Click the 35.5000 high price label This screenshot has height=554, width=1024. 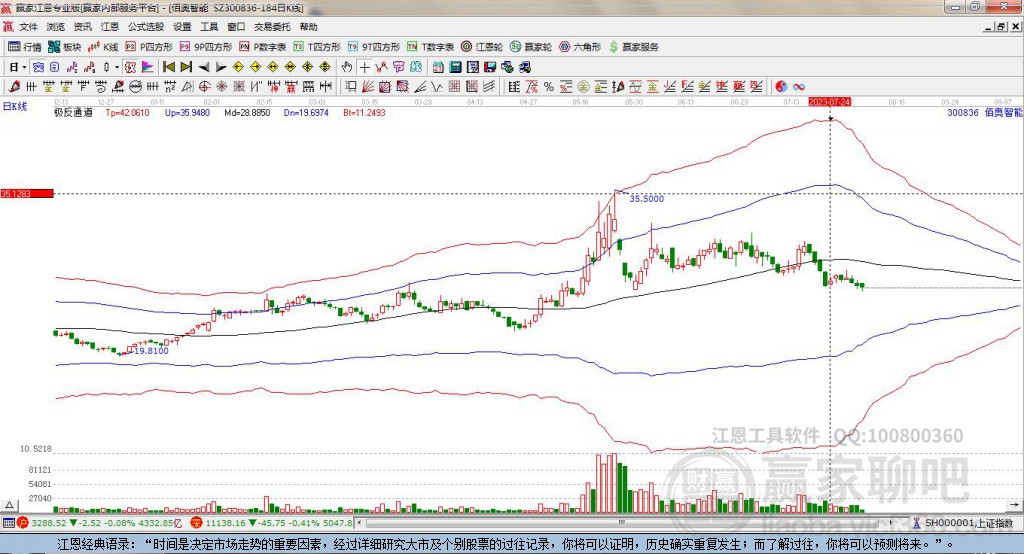pyautogui.click(x=647, y=199)
